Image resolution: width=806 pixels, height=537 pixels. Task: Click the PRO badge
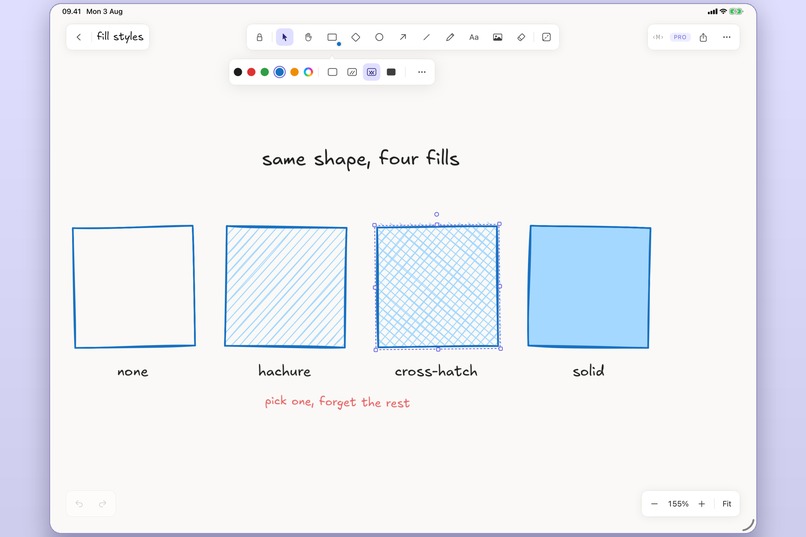click(x=680, y=37)
